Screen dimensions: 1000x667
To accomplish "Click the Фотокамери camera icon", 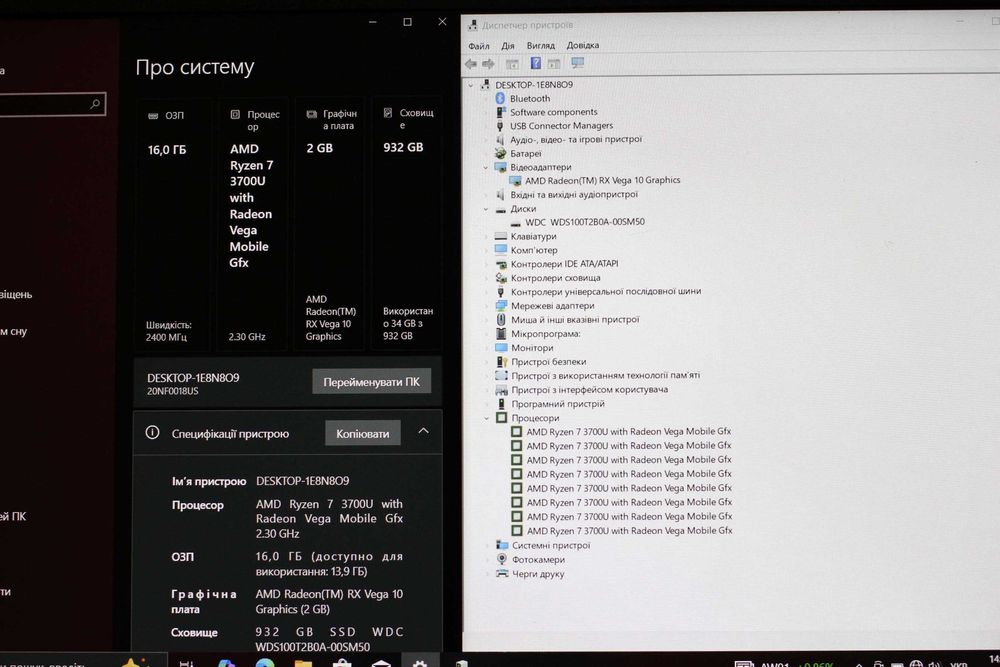I will click(x=503, y=559).
